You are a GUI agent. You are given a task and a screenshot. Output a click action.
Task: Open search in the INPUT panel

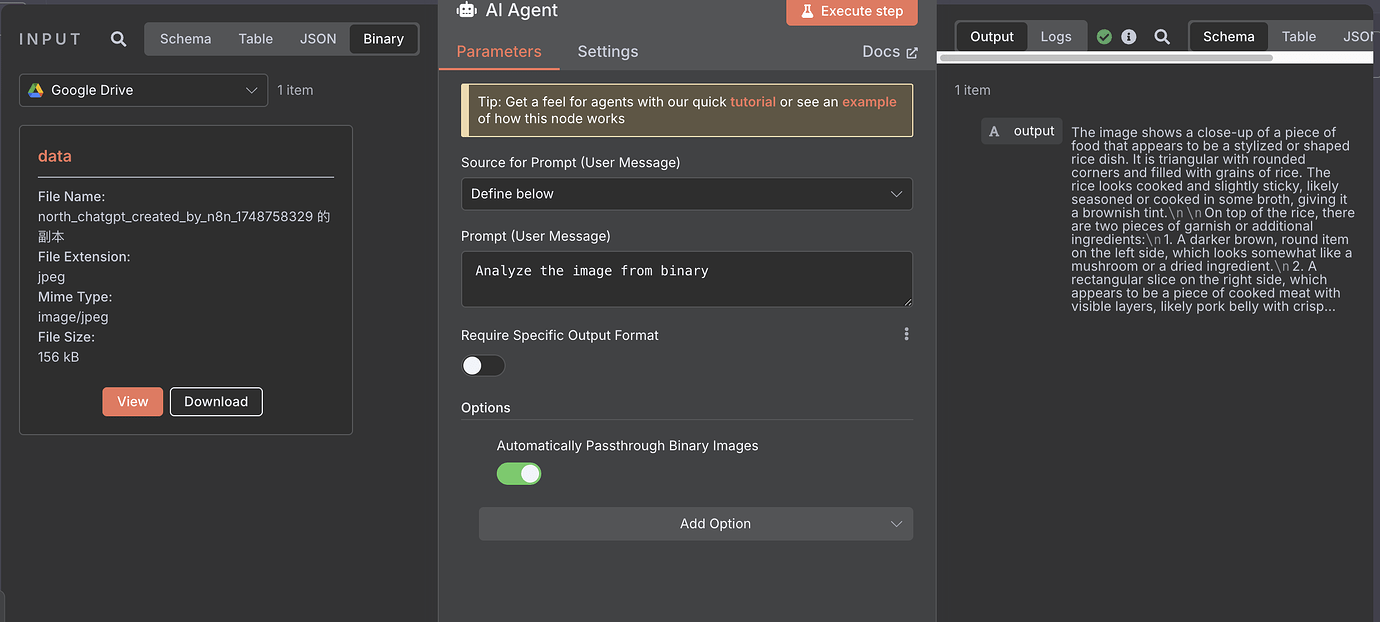118,38
